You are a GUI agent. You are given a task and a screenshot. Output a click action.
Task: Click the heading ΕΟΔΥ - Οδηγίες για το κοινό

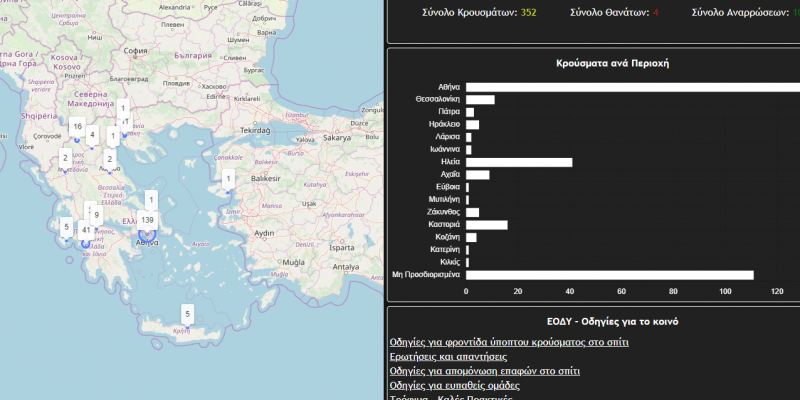coord(612,322)
